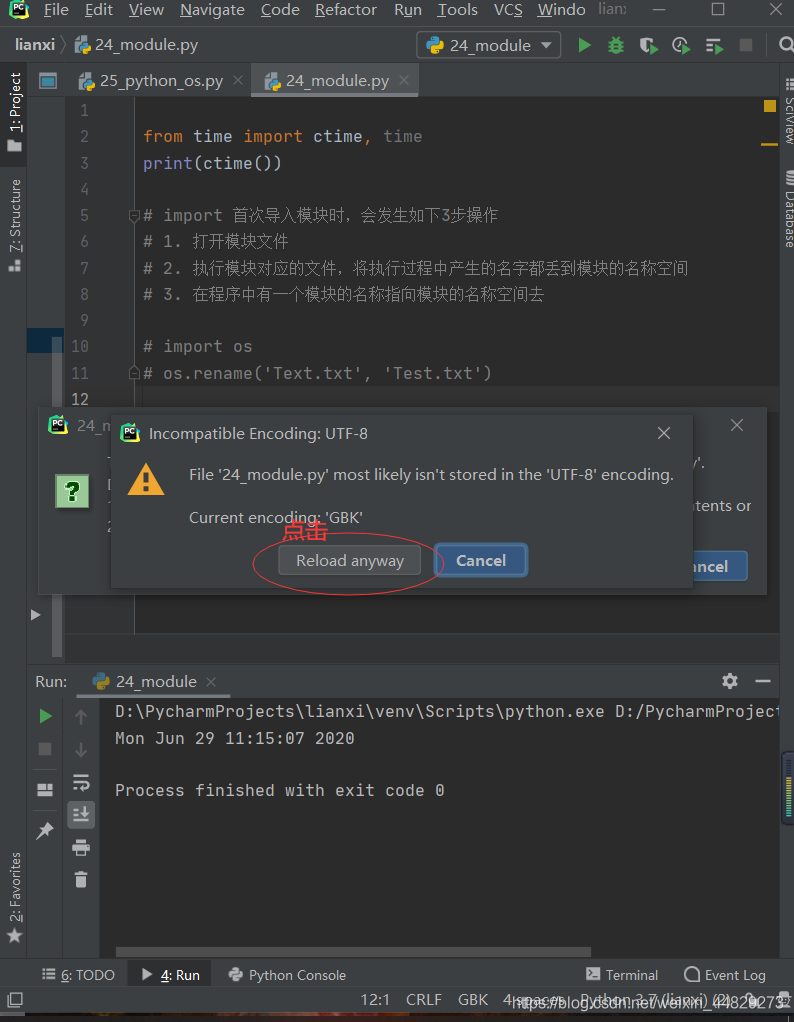Open the VCS menu
Image resolution: width=794 pixels, height=1022 pixels.
[x=508, y=10]
